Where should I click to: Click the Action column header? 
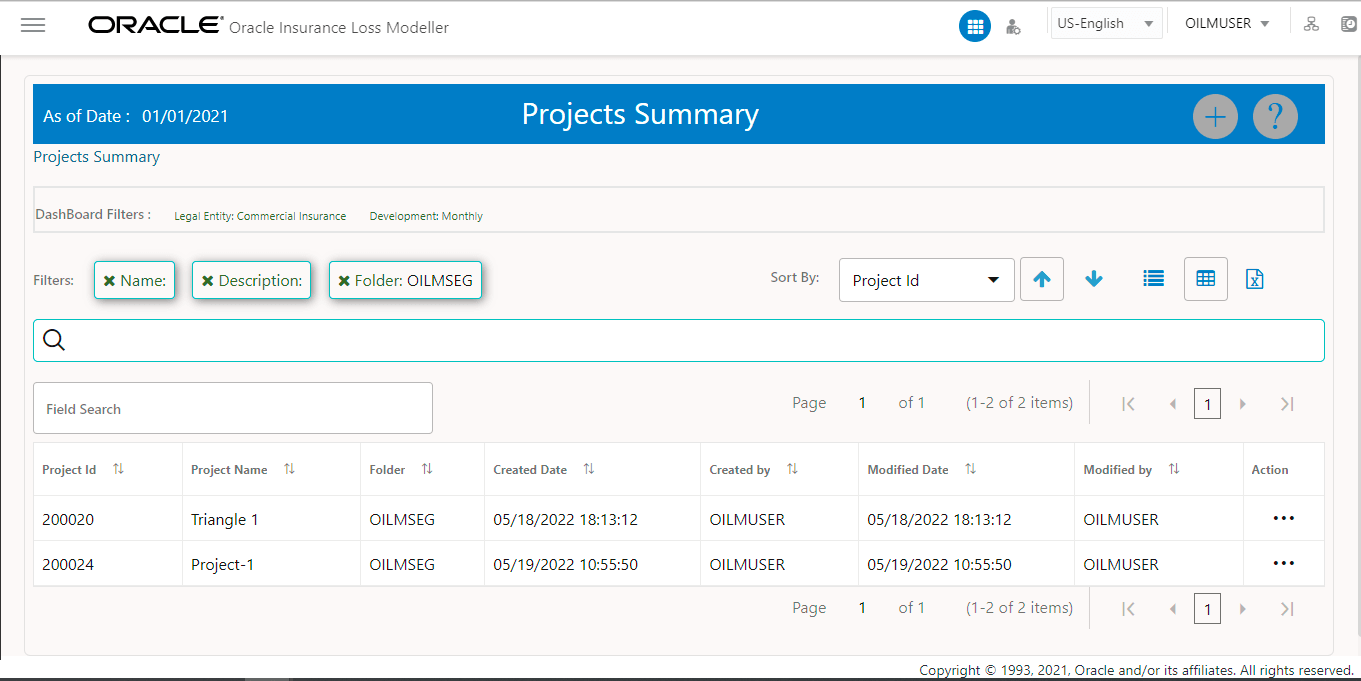[x=1270, y=470]
